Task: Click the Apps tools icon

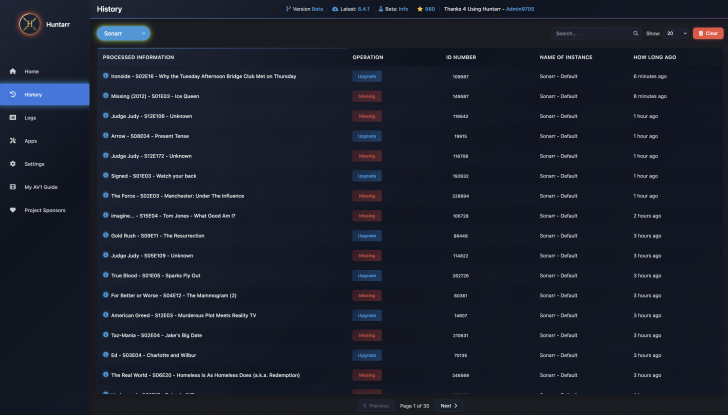Action: pyautogui.click(x=13, y=141)
